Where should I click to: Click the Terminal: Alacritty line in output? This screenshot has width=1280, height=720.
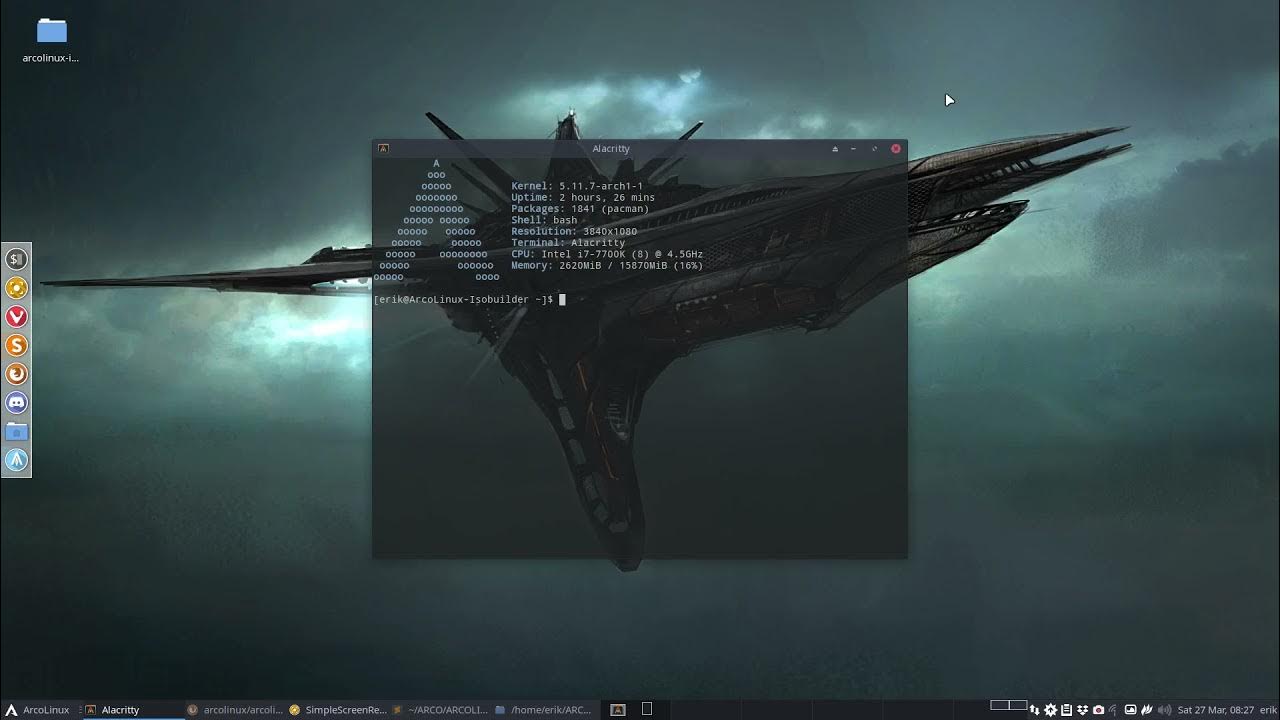568,243
